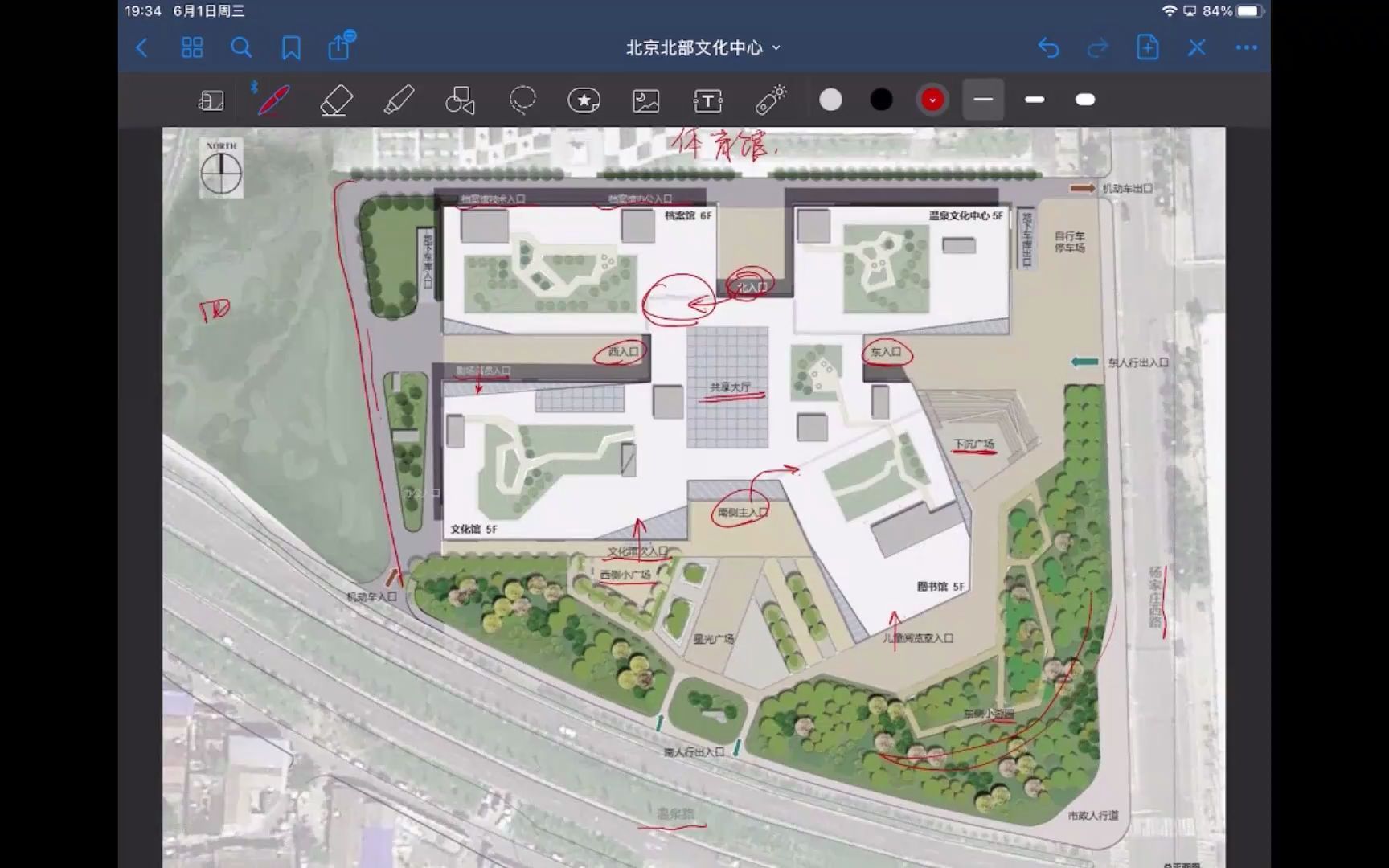Select the zoom window tool
Viewport: 1389px width, 868px height.
pyautogui.click(x=211, y=100)
